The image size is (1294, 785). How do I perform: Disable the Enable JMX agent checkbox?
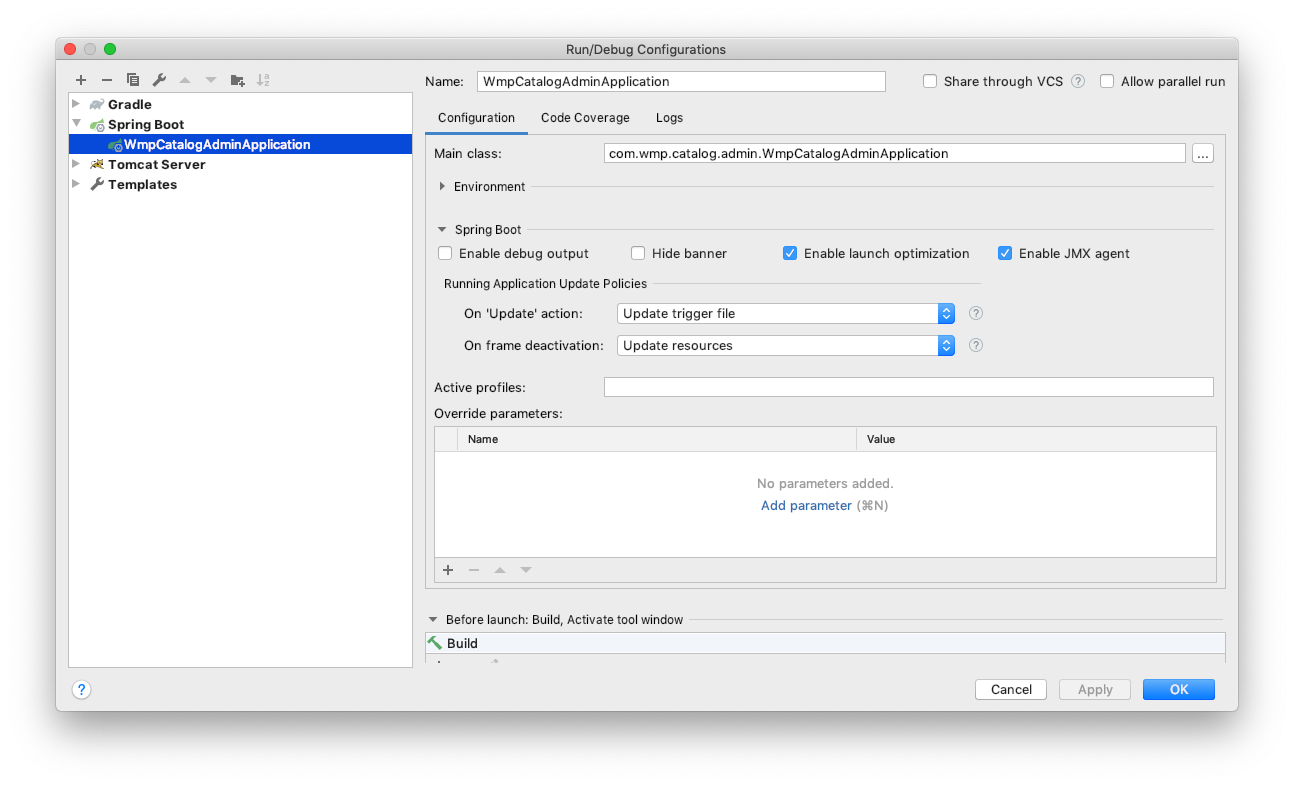(1004, 253)
